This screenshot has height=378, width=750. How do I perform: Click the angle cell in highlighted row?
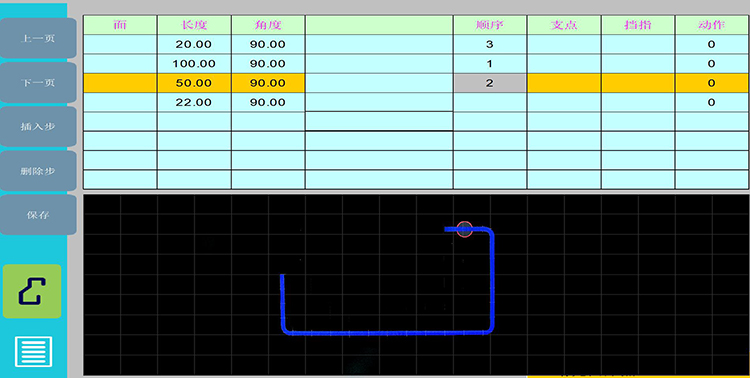point(268,83)
